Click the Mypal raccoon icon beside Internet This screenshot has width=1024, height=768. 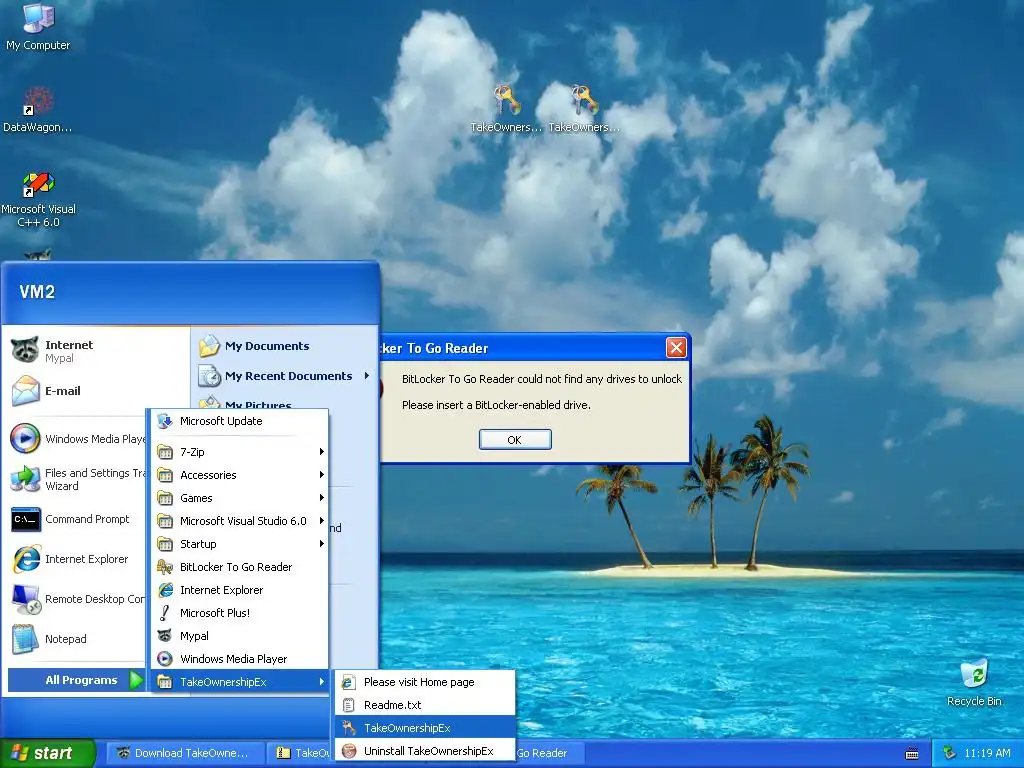(x=25, y=350)
